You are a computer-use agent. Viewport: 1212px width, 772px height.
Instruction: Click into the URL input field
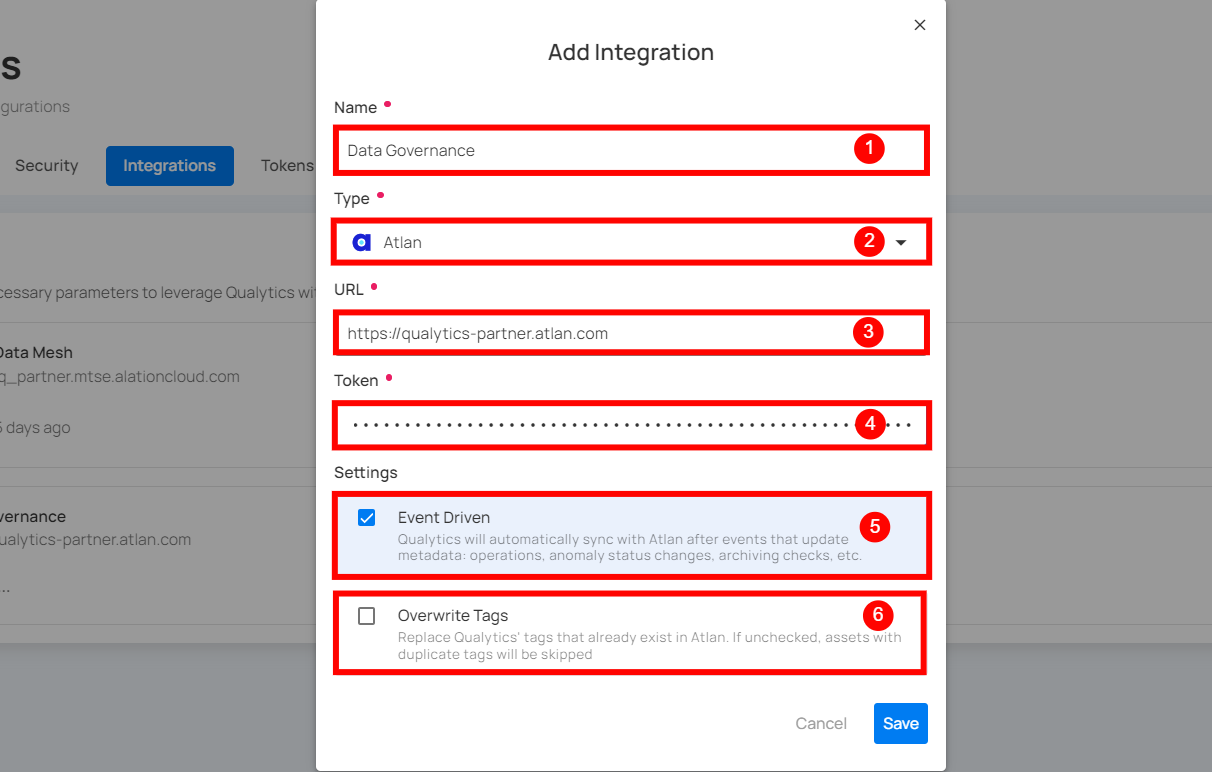point(590,333)
